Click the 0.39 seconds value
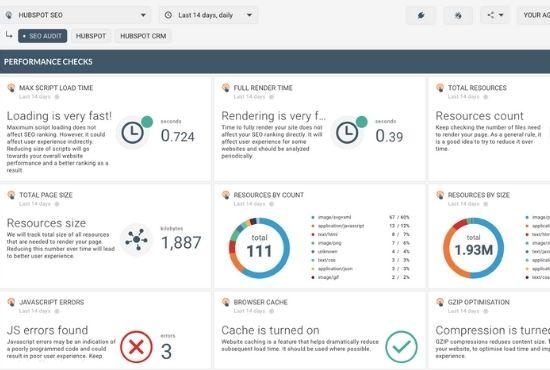 [x=389, y=136]
